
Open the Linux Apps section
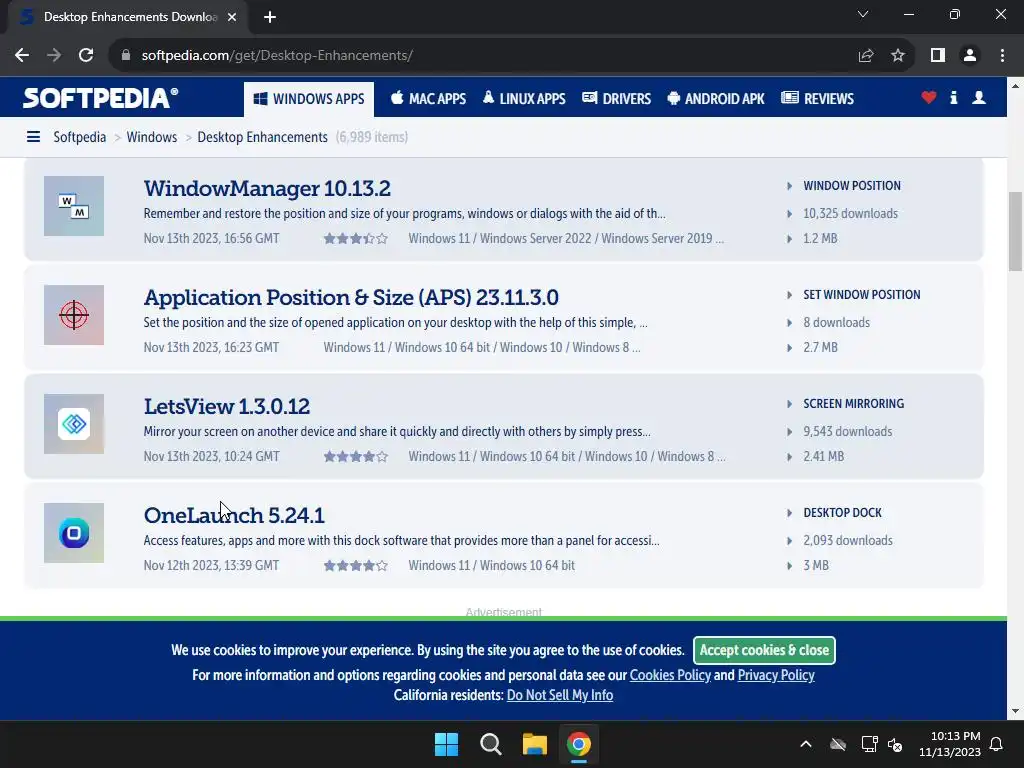524,99
